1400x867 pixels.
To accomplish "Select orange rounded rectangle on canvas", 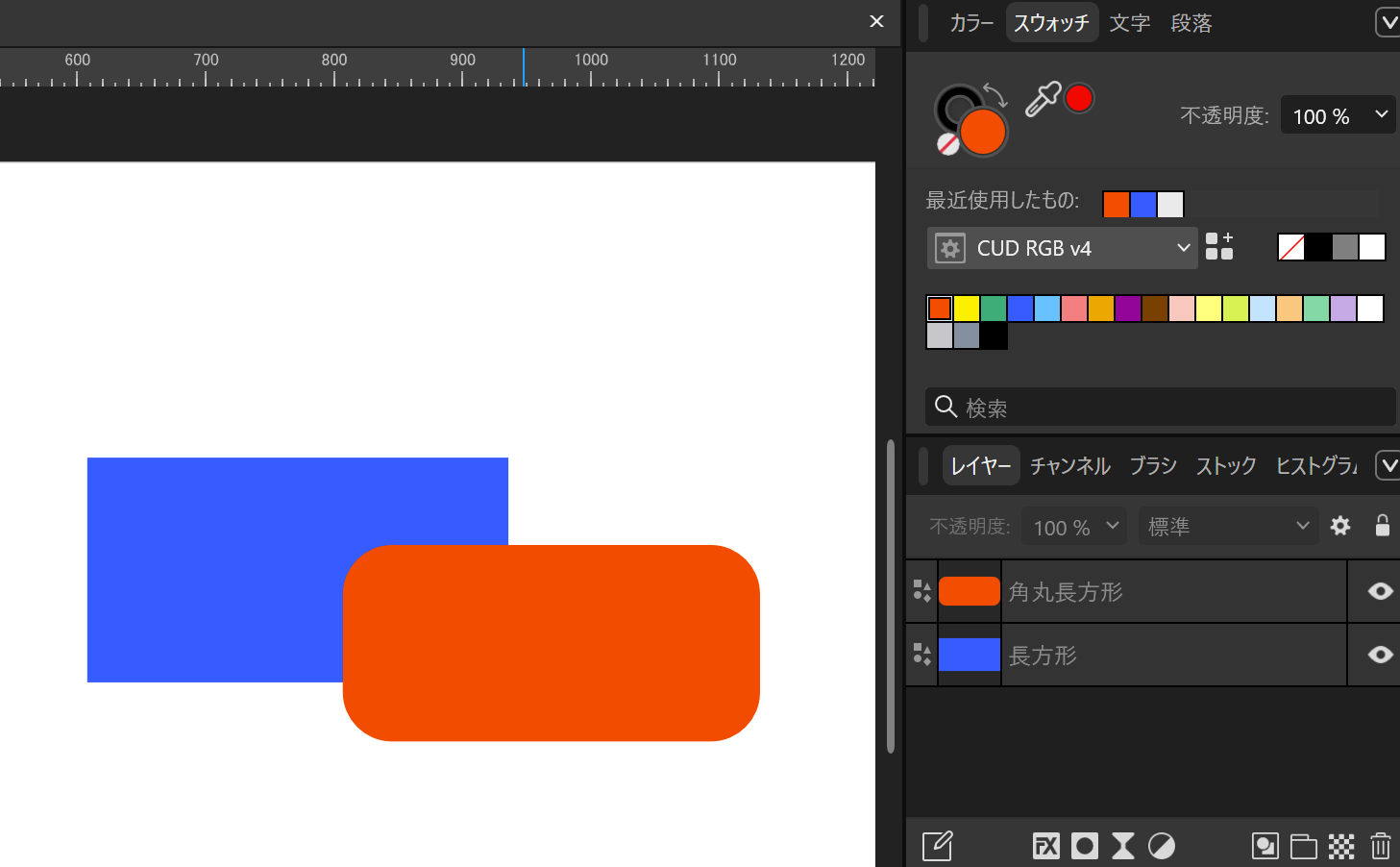I will pyautogui.click(x=552, y=643).
